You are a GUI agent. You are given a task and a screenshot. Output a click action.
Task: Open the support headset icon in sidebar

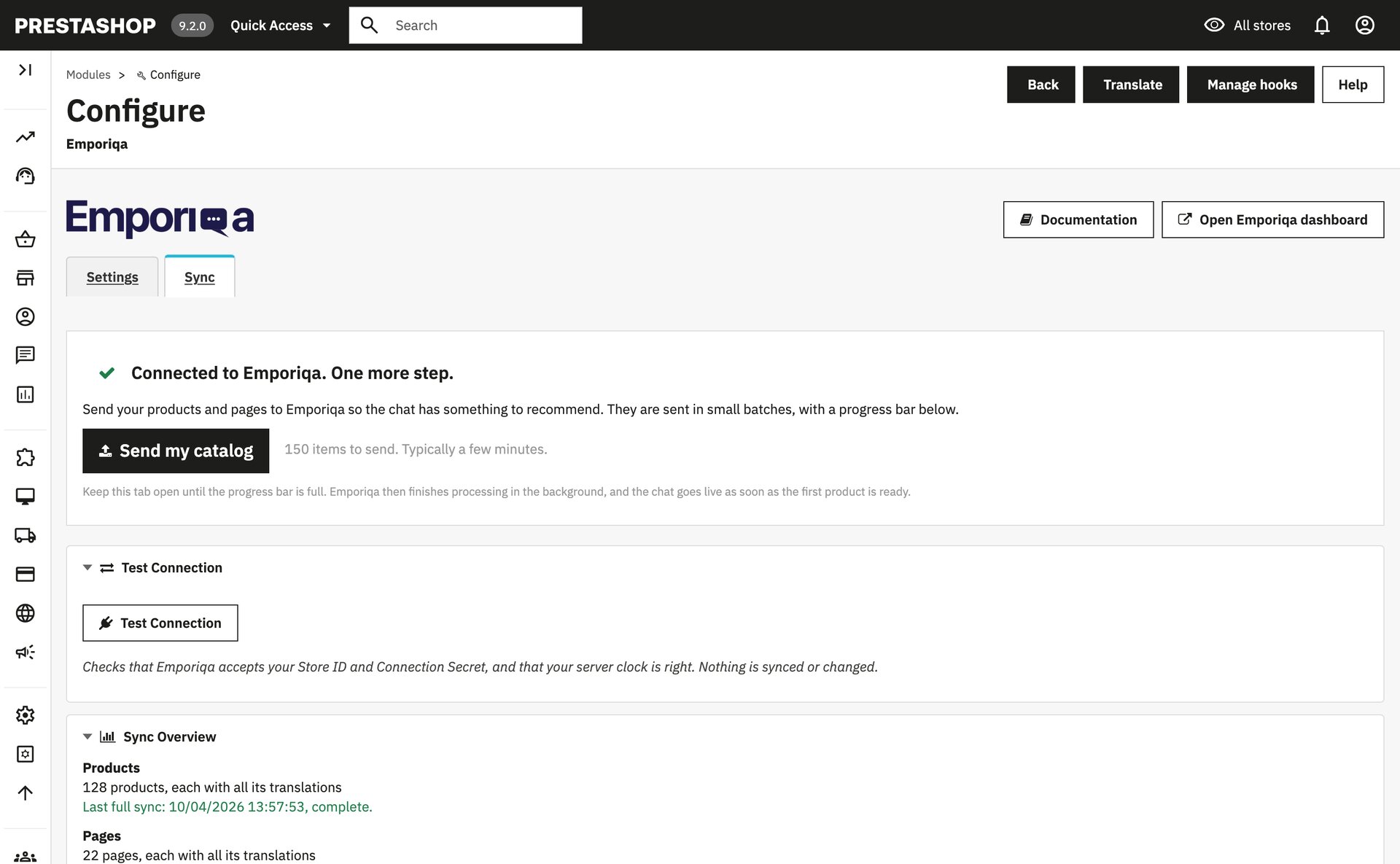pyautogui.click(x=26, y=176)
